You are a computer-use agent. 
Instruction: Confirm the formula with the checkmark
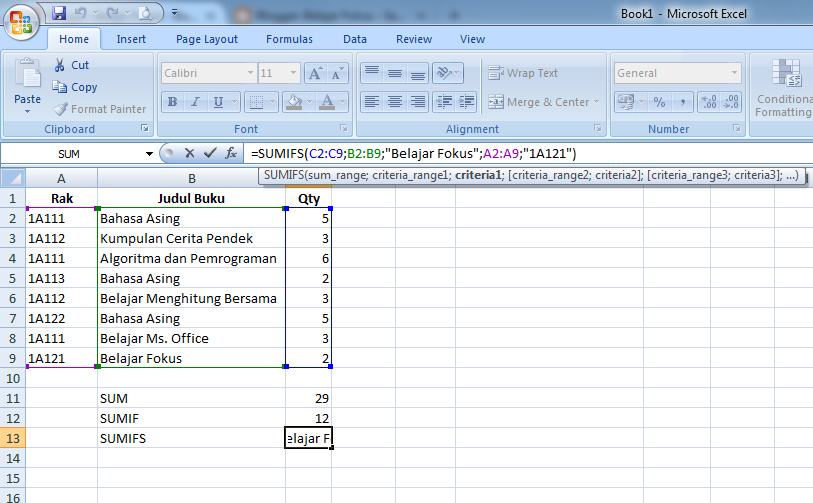pos(210,153)
